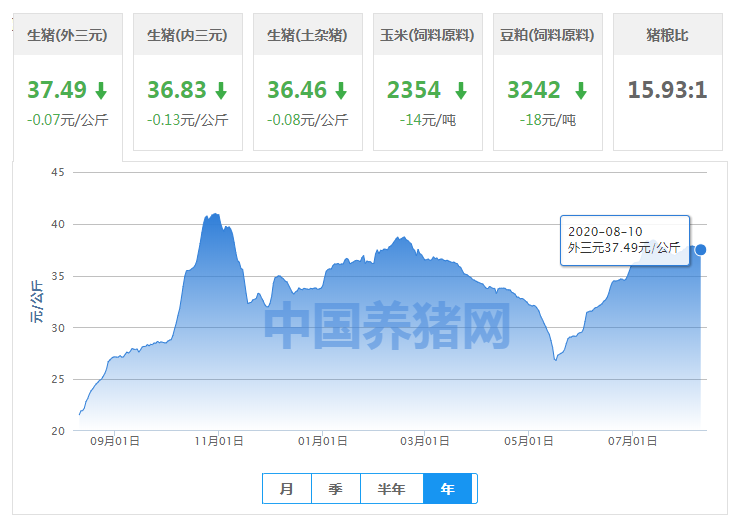This screenshot has width=735, height=525.
Task: Switch chart range to 季
Action: 336,489
